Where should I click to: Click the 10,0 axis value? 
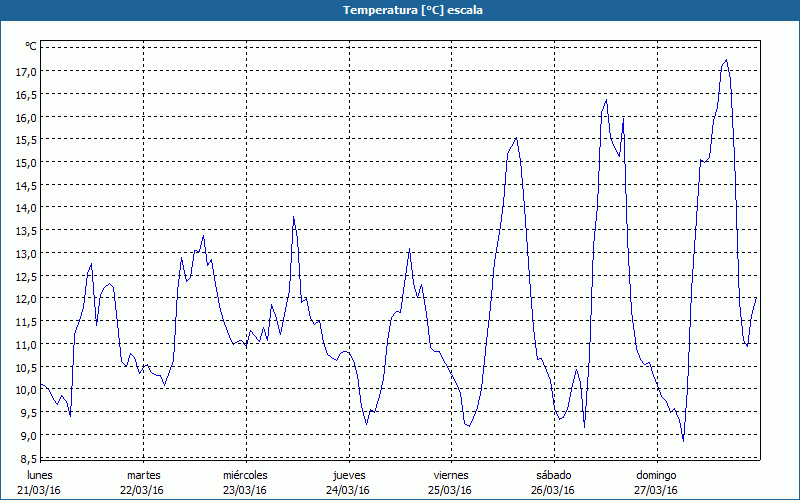click(27, 390)
